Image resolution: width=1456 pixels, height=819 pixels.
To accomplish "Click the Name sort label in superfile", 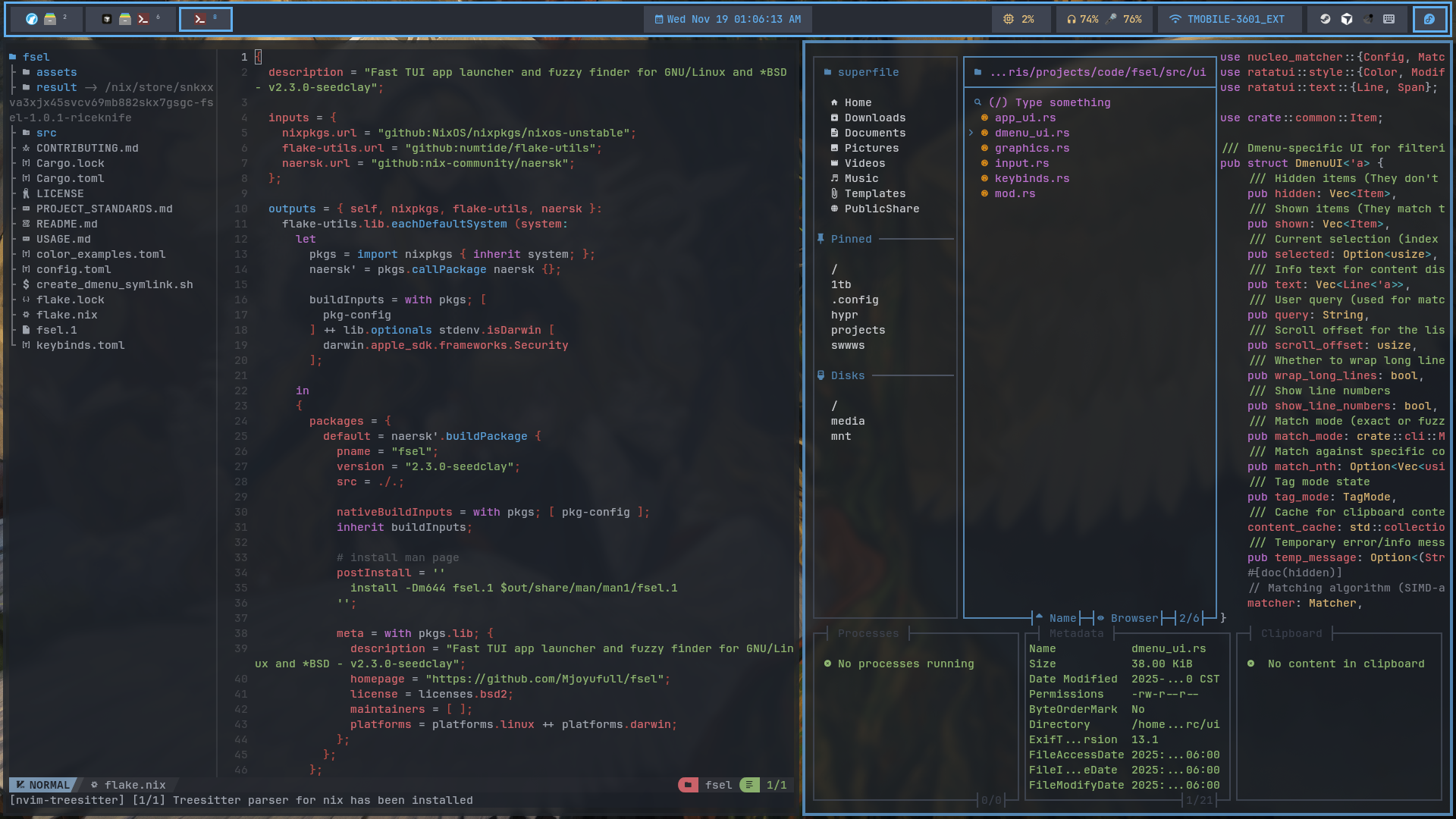I will [1062, 618].
